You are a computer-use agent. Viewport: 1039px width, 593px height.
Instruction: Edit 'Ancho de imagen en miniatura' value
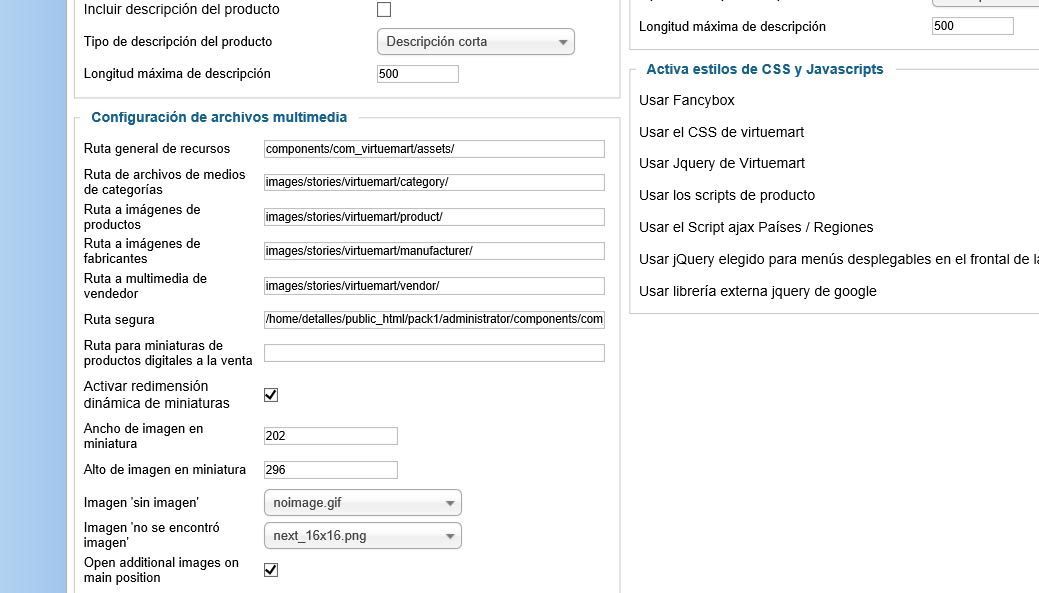(x=331, y=436)
